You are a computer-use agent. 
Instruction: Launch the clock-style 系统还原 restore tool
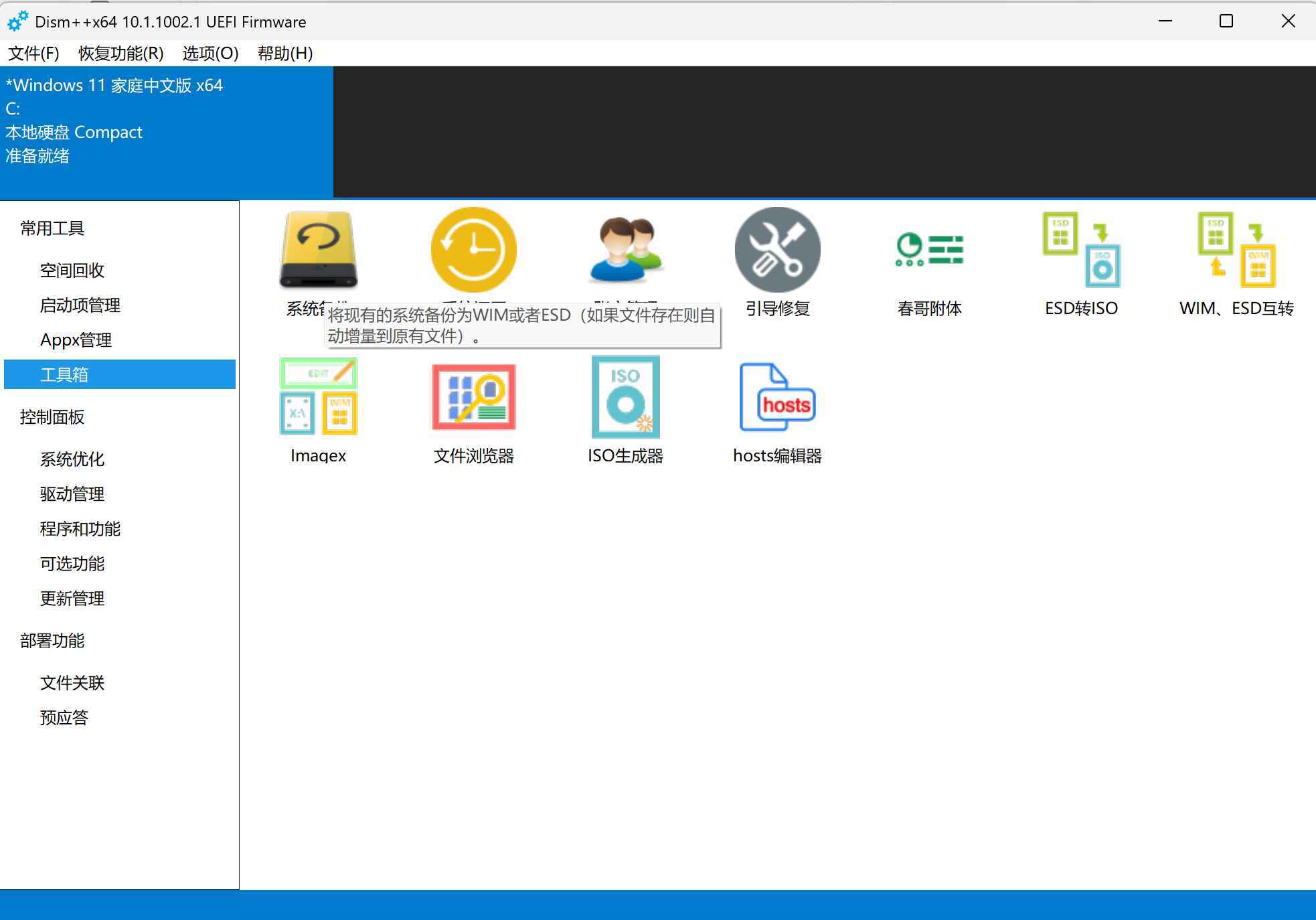click(x=473, y=249)
